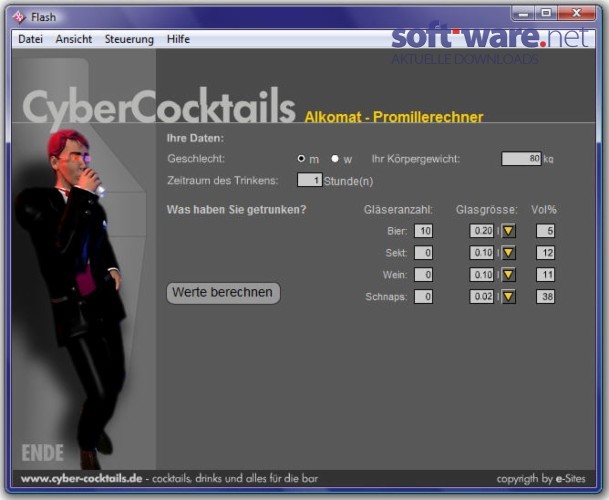Click the Zeitraum des Trinkens hours field
Image resolution: width=609 pixels, height=500 pixels.
point(310,180)
